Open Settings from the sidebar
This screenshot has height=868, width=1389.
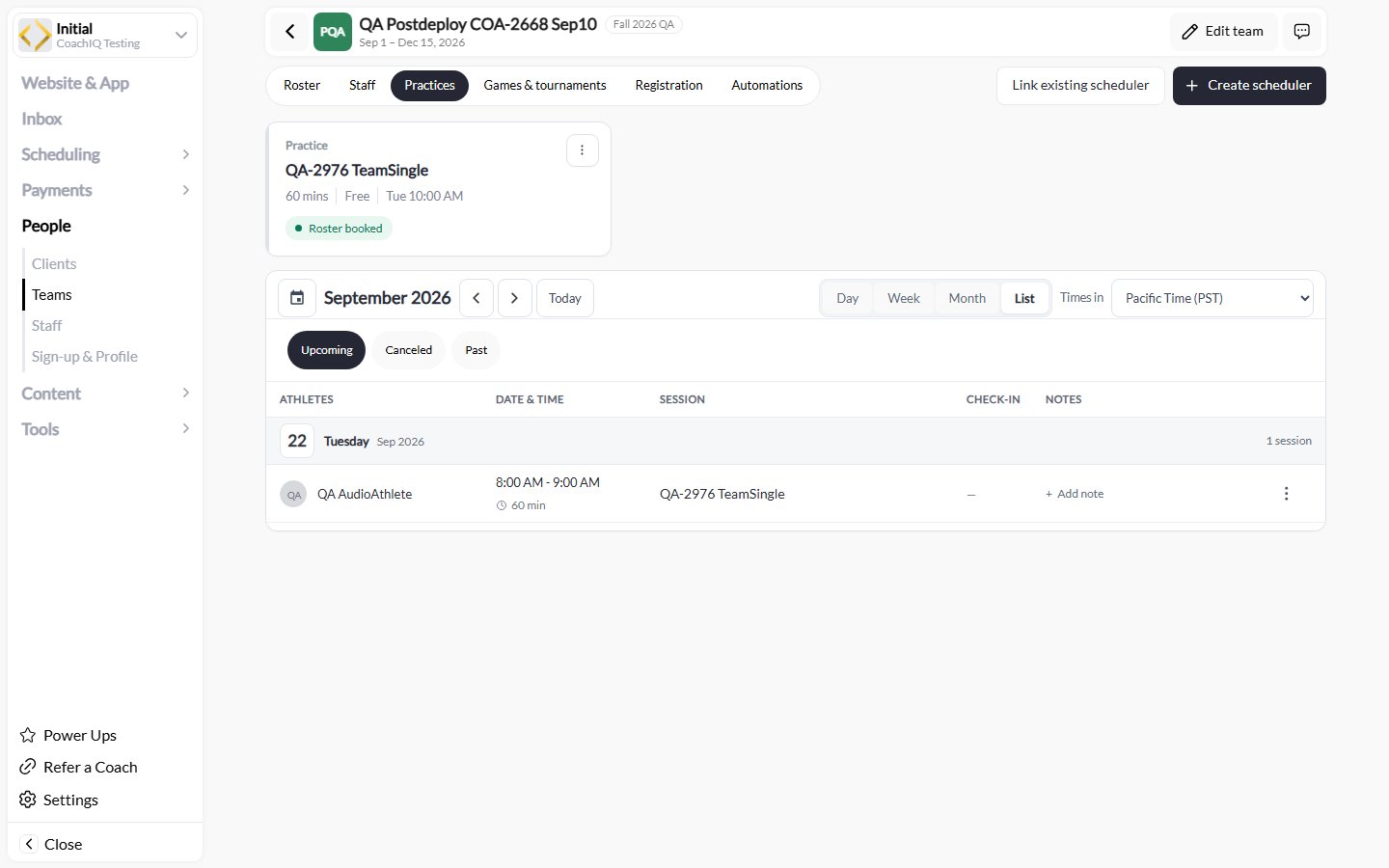(59, 800)
